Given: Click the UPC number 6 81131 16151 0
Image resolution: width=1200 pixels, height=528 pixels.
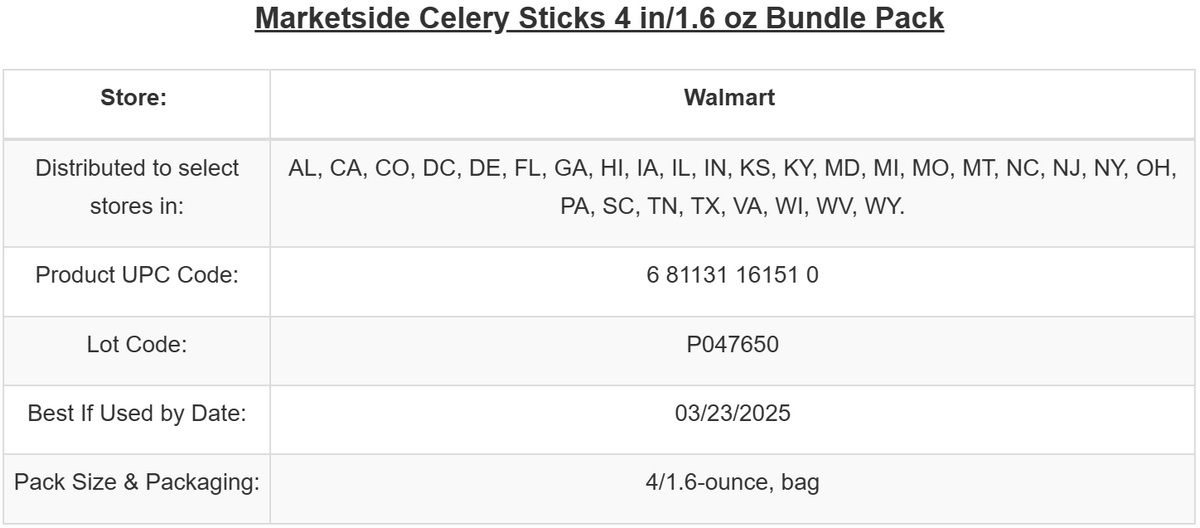Looking at the screenshot, I should 732,275.
